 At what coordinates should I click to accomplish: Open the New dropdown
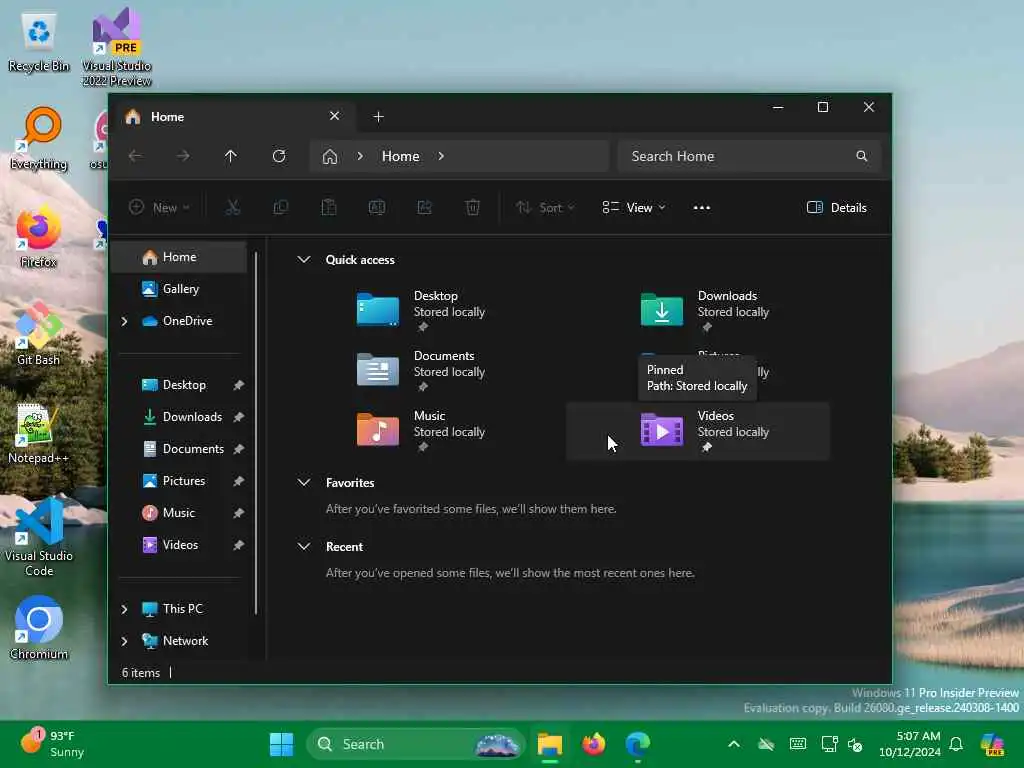(x=159, y=208)
